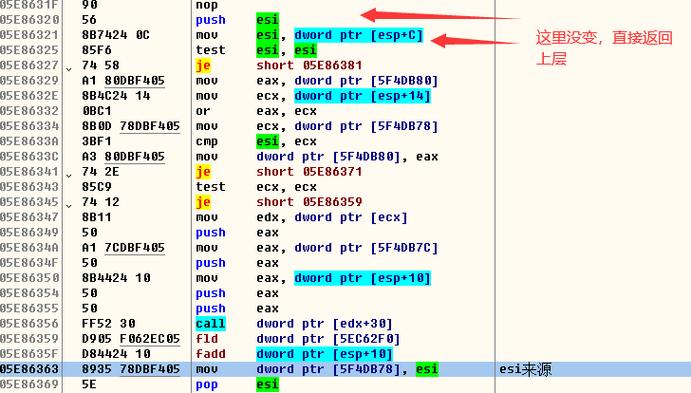691x393 pixels.
Task: Select the nop instruction at top
Action: click(207, 5)
